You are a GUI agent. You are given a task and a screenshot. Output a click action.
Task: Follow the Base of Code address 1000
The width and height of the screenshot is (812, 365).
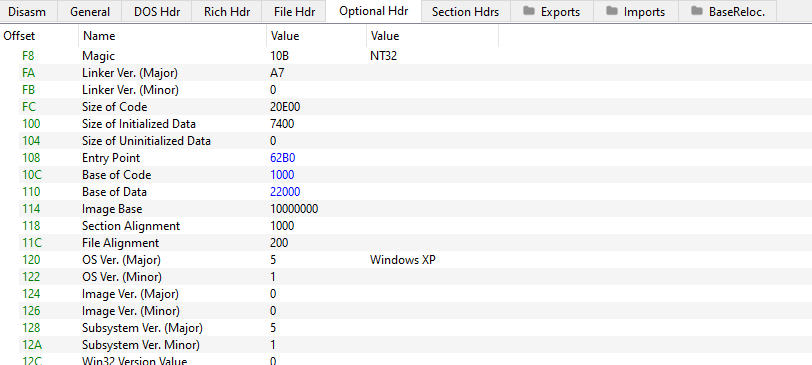(x=282, y=175)
